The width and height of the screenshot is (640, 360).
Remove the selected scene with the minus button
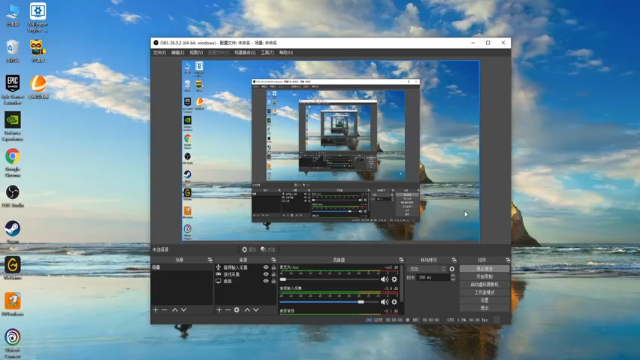click(164, 310)
